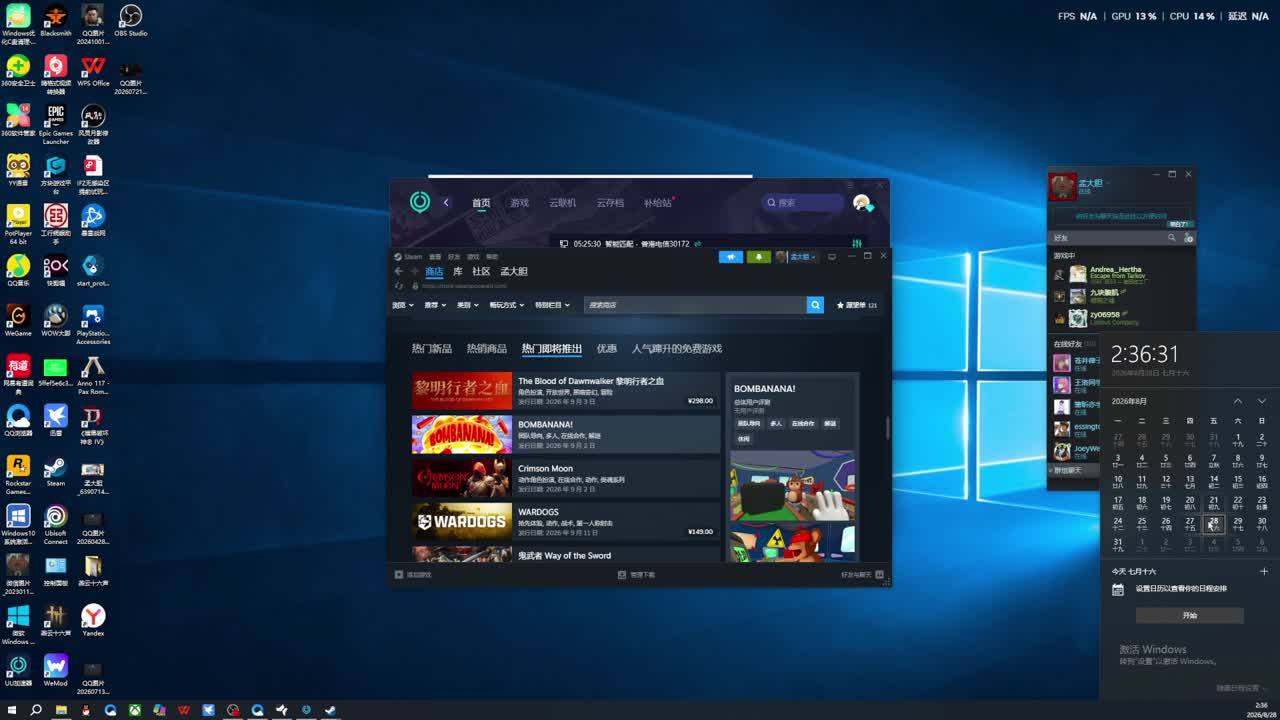The width and height of the screenshot is (1280, 720).
Task: Expand the Steam store 畅玩方式 dropdown
Action: (x=508, y=305)
